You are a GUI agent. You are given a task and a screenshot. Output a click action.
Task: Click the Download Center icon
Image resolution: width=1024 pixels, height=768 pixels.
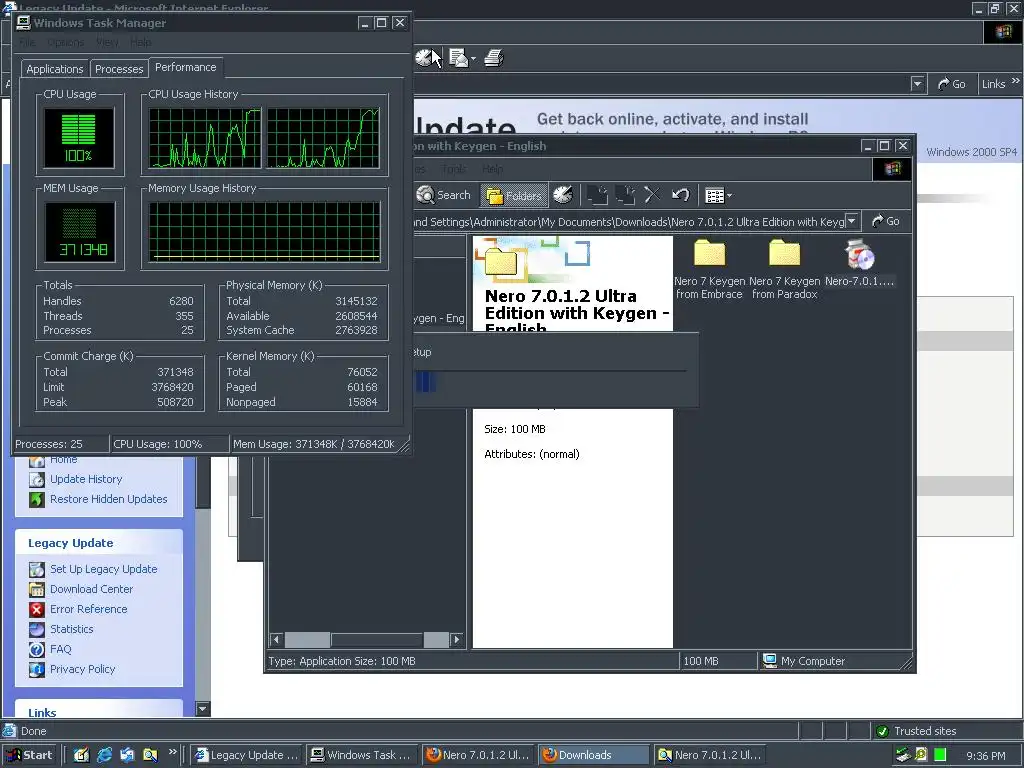[37, 589]
